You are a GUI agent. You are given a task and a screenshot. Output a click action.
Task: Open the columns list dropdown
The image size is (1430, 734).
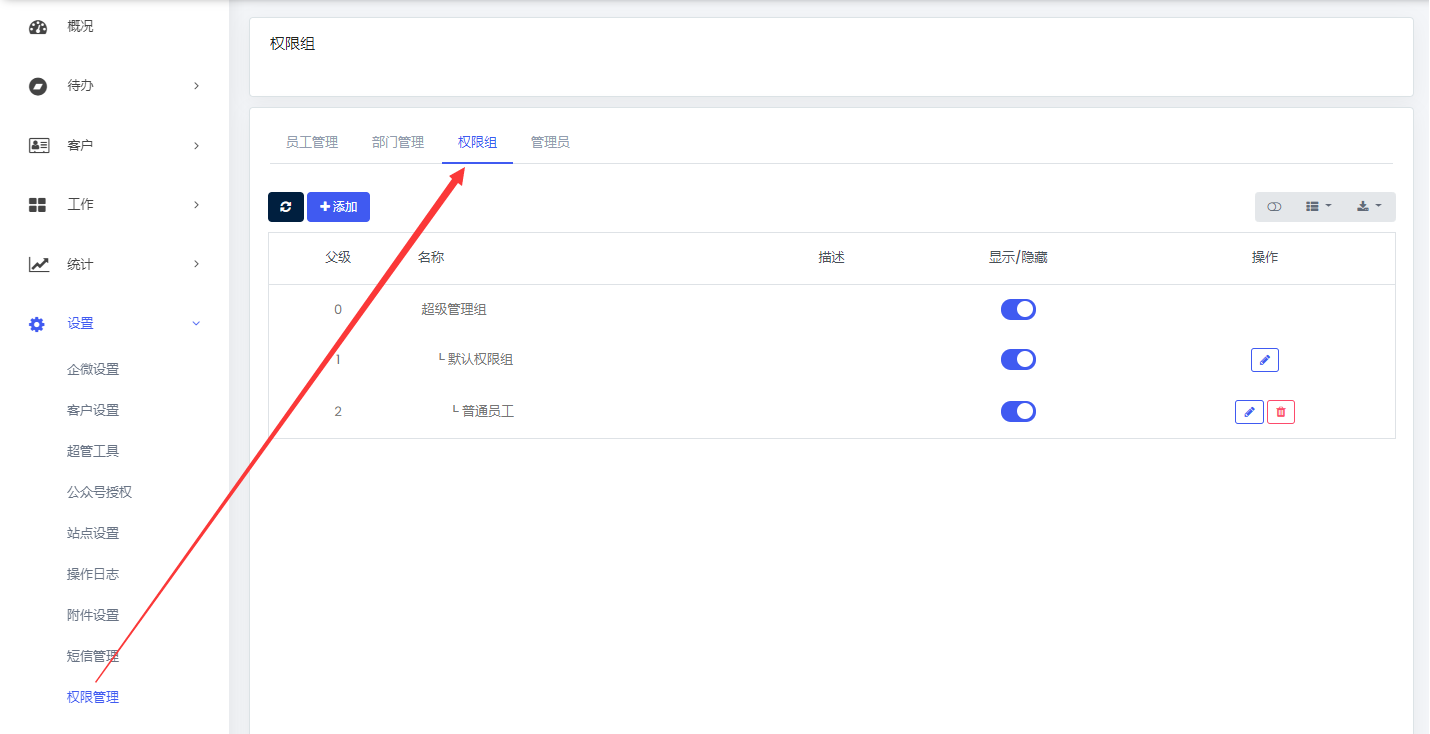[1319, 207]
